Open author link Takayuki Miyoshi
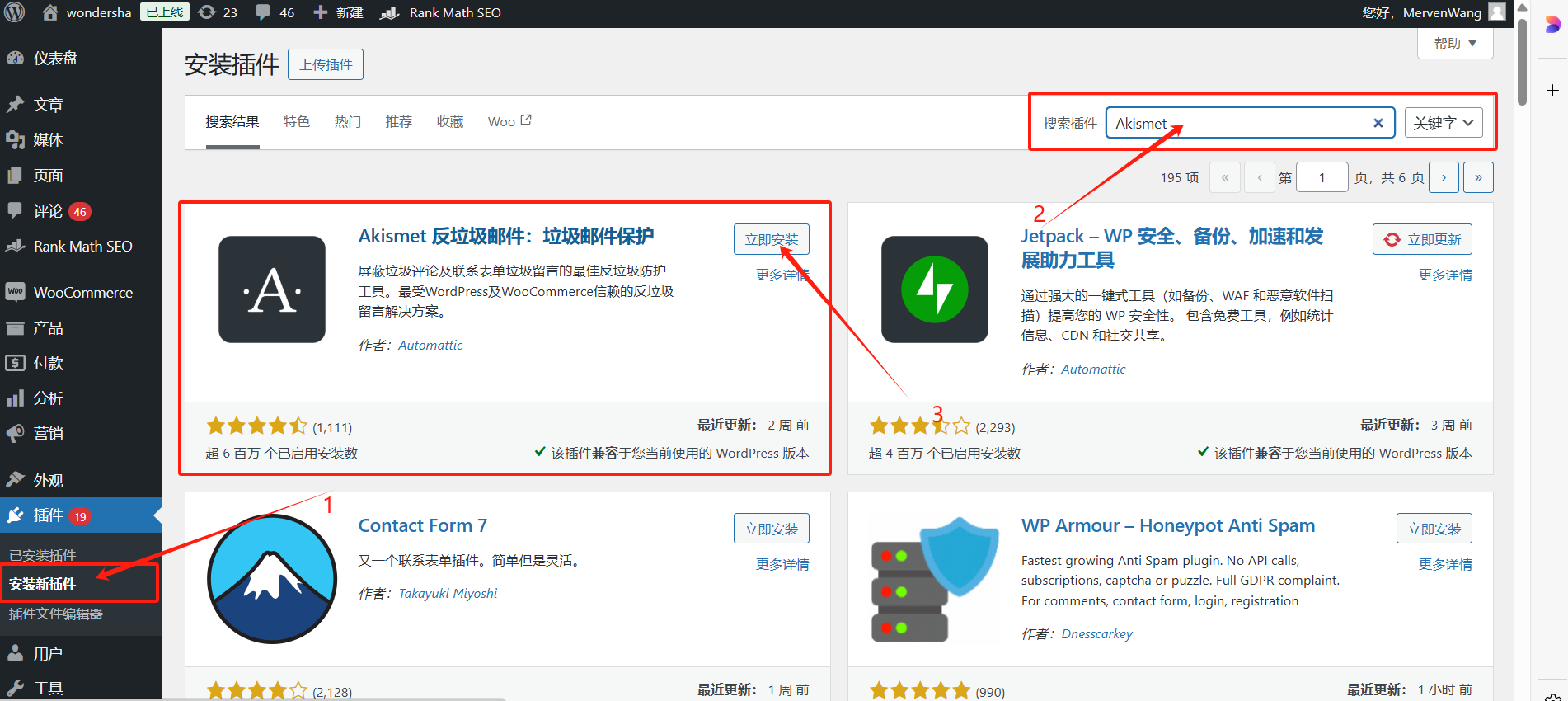 click(448, 593)
